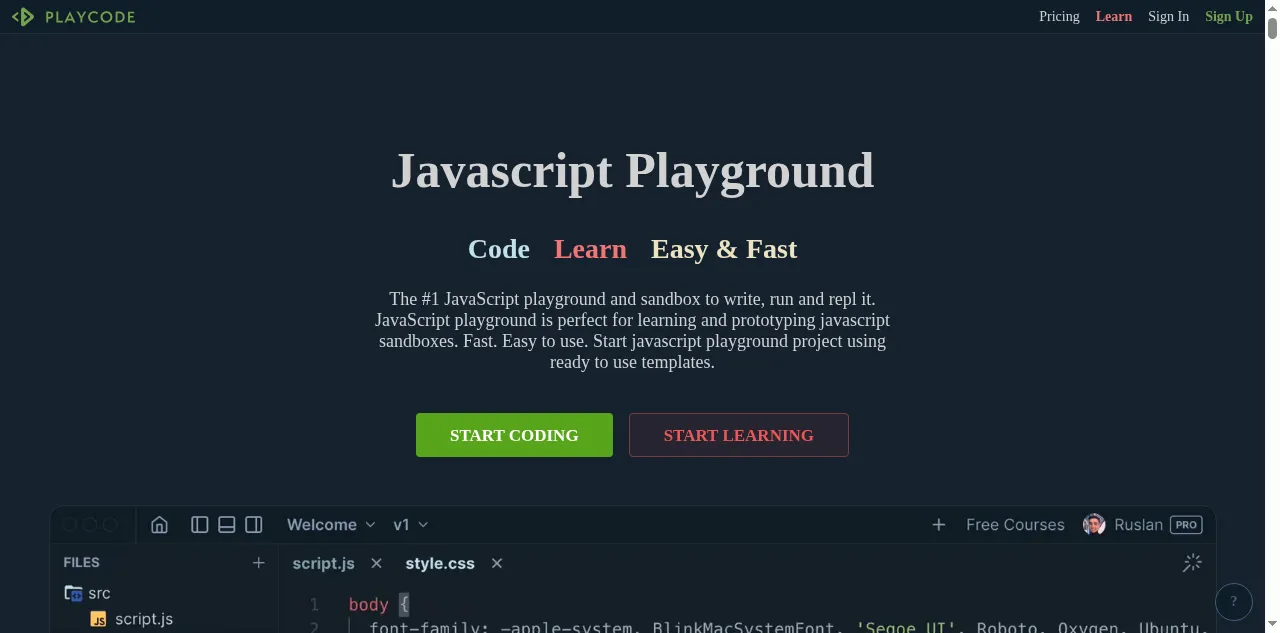Close the style.css tab

point(497,563)
